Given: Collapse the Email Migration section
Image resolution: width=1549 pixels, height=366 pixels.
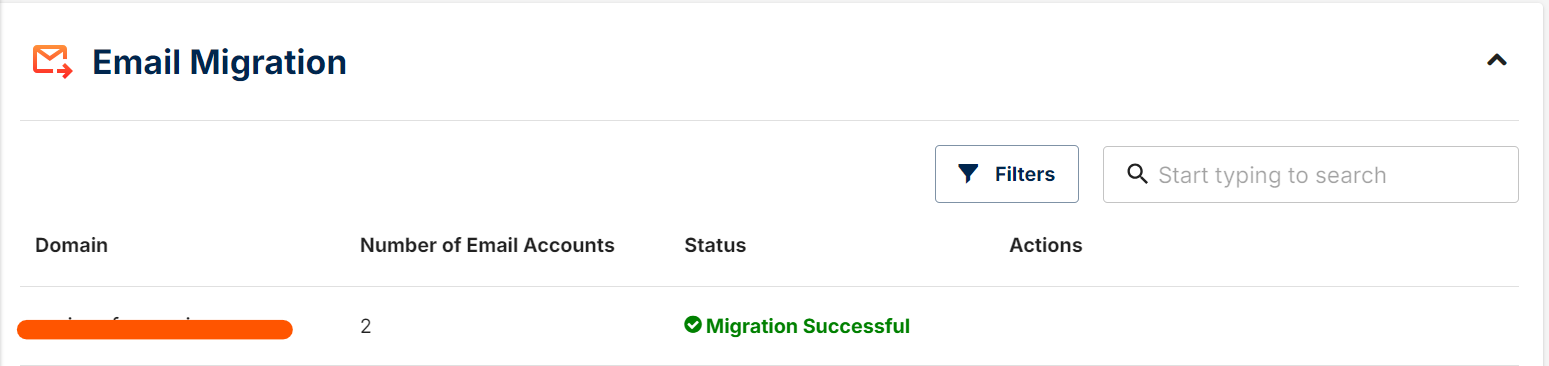Looking at the screenshot, I should coord(1496,60).
